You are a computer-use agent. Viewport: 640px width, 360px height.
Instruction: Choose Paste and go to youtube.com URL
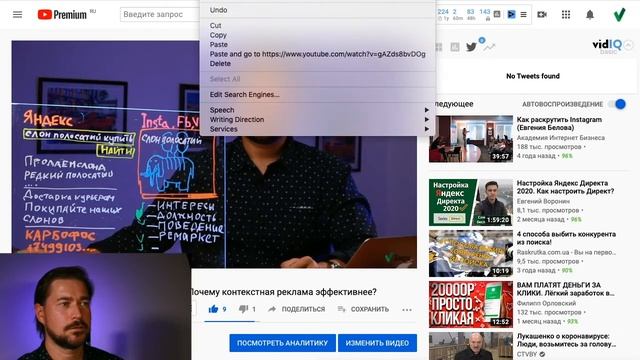(318, 54)
